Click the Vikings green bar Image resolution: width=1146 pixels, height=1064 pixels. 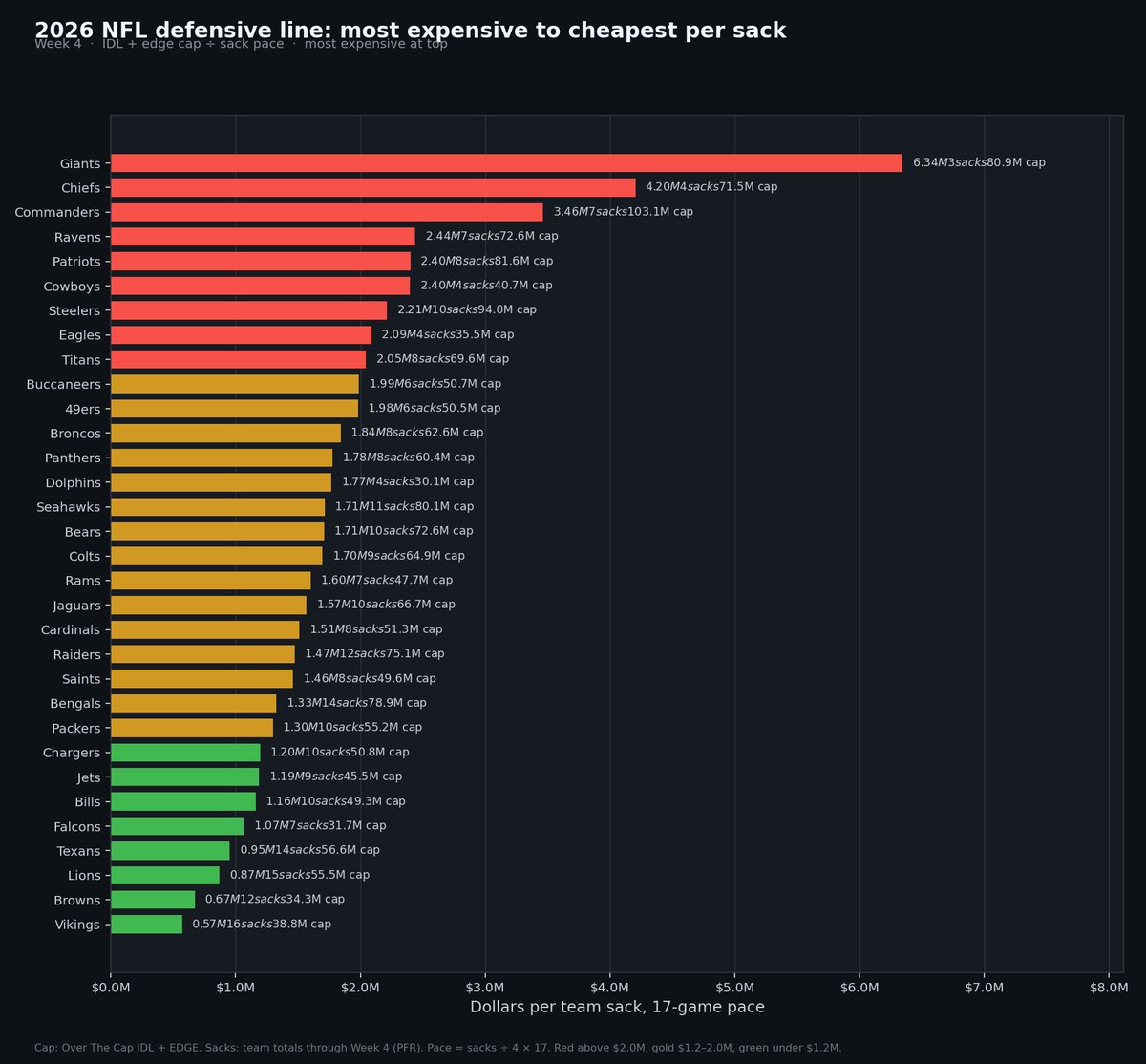pyautogui.click(x=146, y=925)
